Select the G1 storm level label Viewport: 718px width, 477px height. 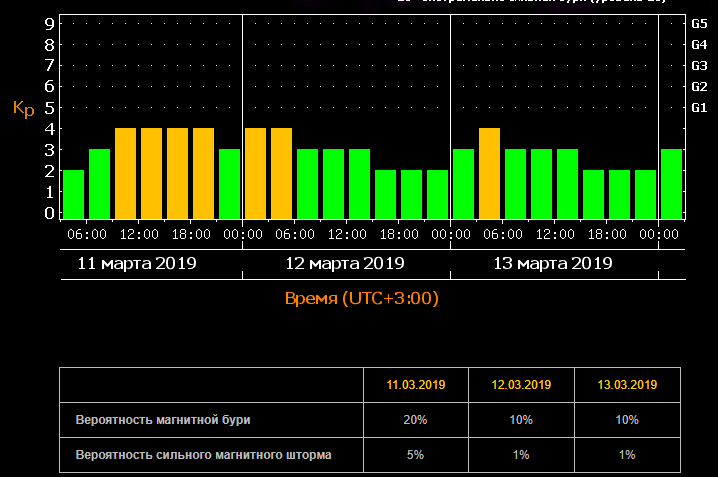700,107
